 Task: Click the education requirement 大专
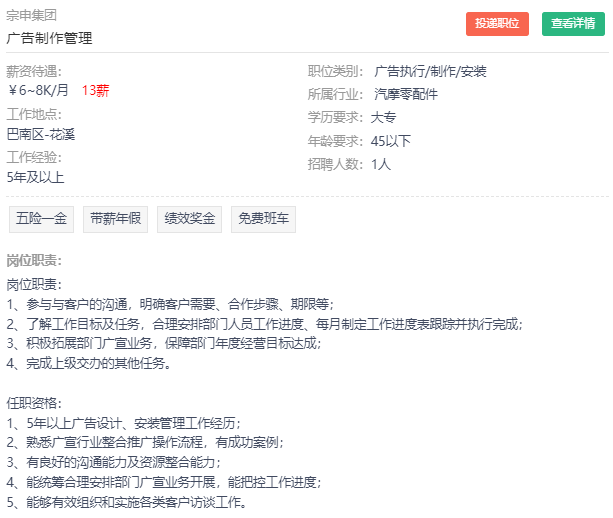coord(383,118)
